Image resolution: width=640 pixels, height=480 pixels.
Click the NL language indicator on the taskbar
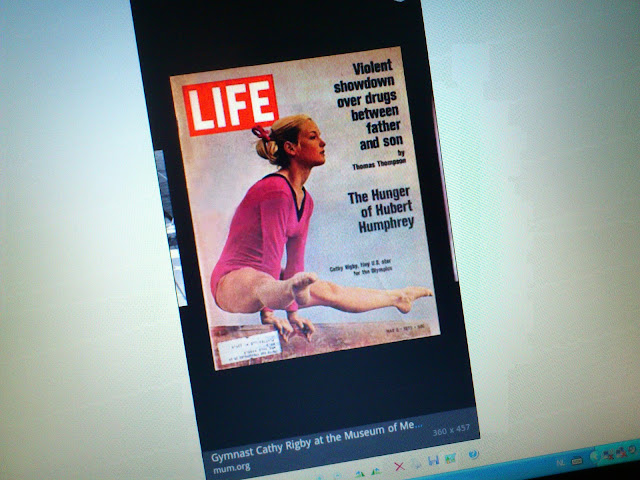[560, 463]
